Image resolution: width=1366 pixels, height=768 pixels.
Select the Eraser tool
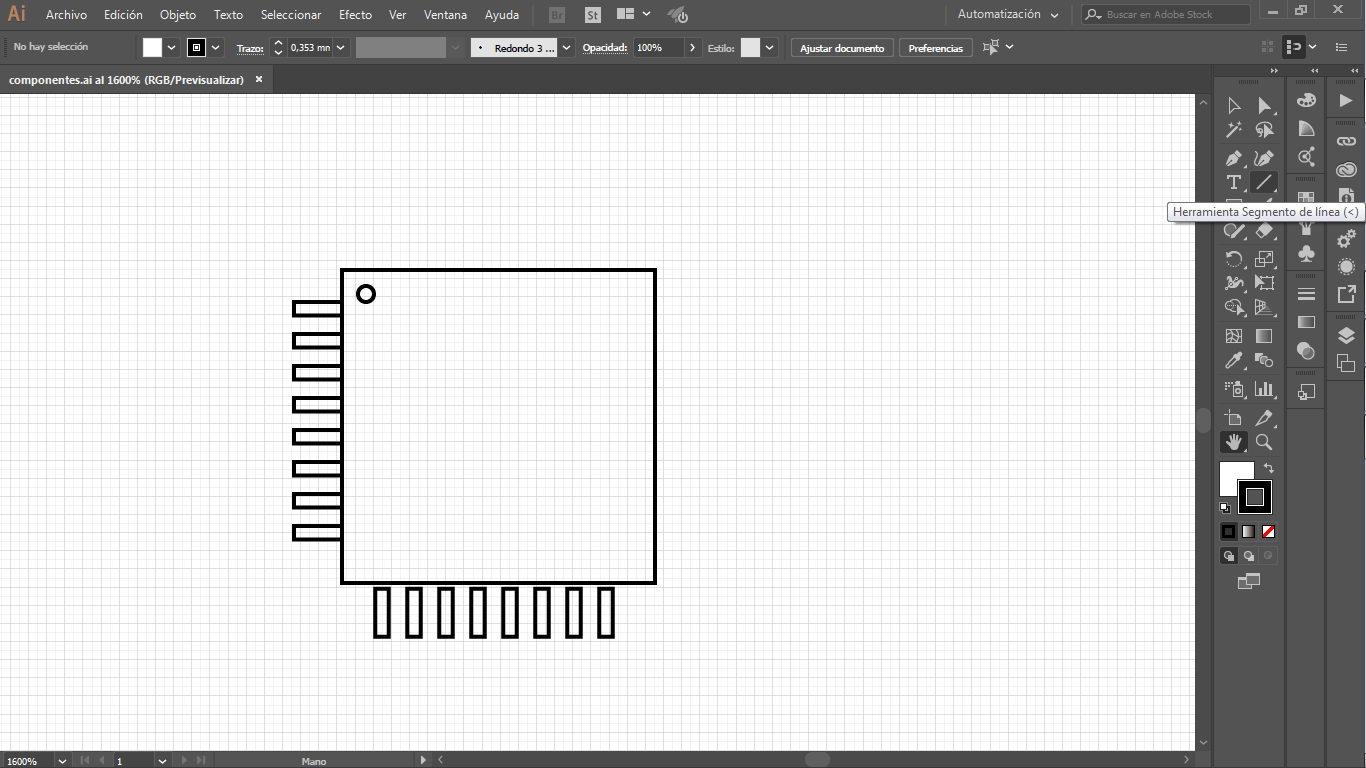[1264, 232]
